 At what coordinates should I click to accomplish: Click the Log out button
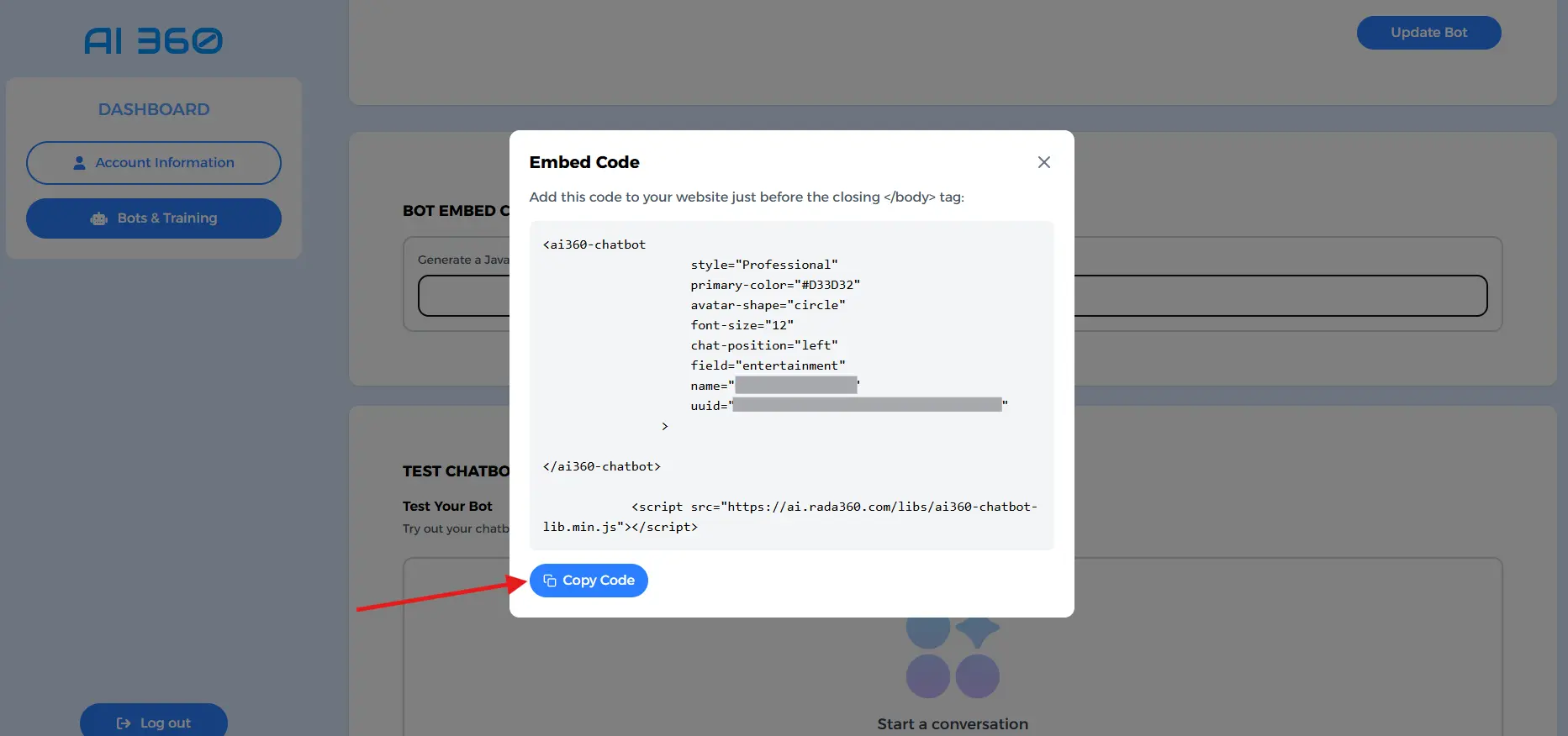click(x=154, y=723)
